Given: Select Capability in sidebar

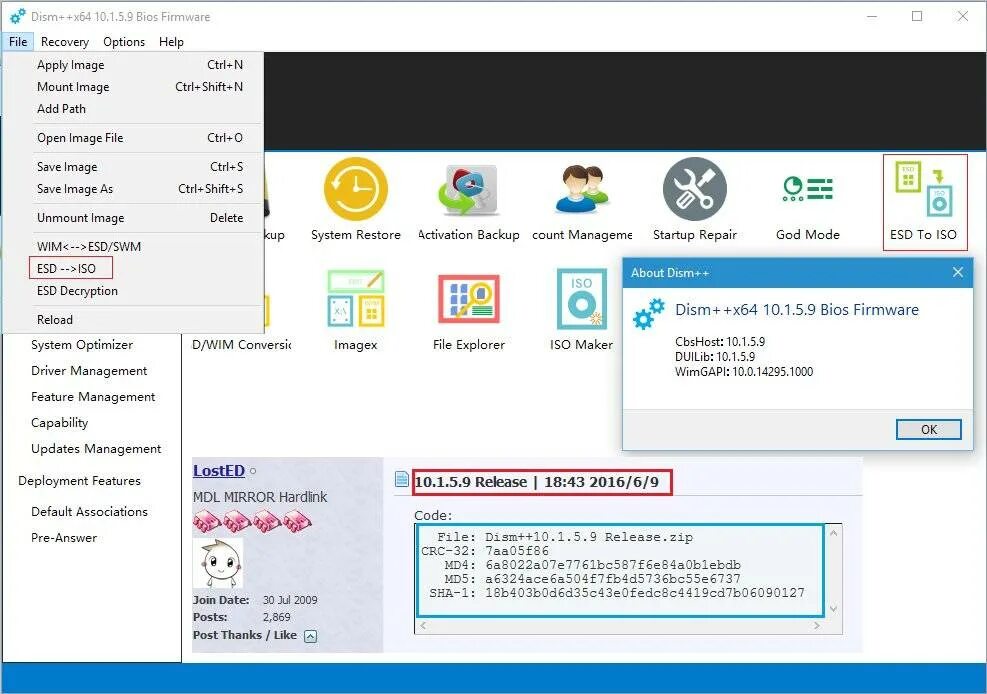Looking at the screenshot, I should click(60, 423).
